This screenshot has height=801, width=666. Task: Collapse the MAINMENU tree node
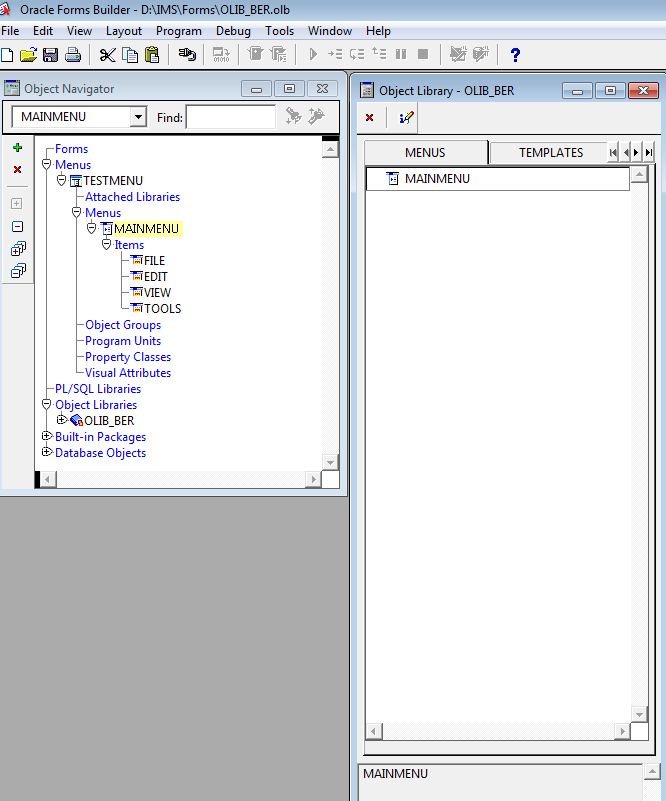(91, 228)
